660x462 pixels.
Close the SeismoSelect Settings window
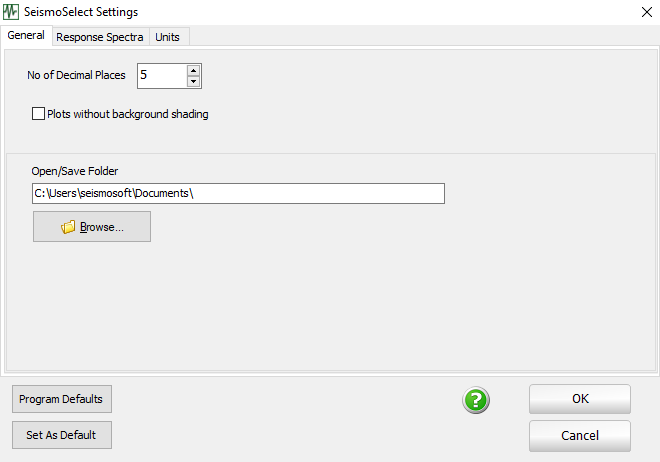pos(647,12)
